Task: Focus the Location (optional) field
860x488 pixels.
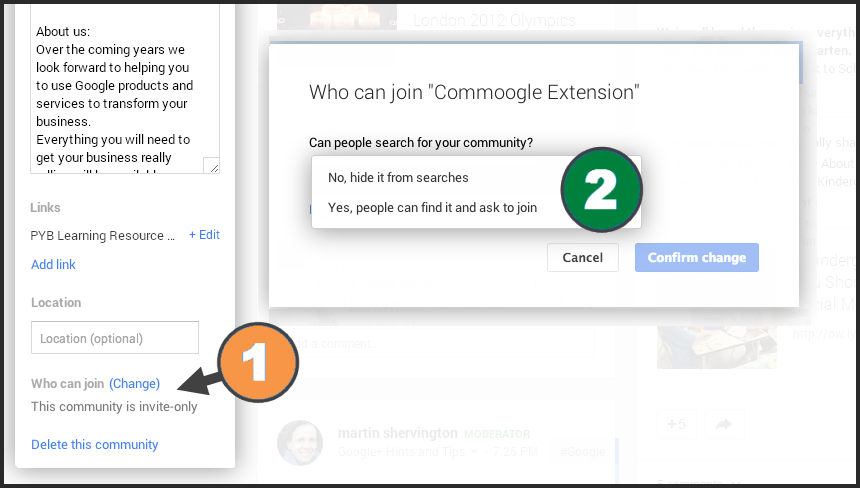Action: [115, 338]
